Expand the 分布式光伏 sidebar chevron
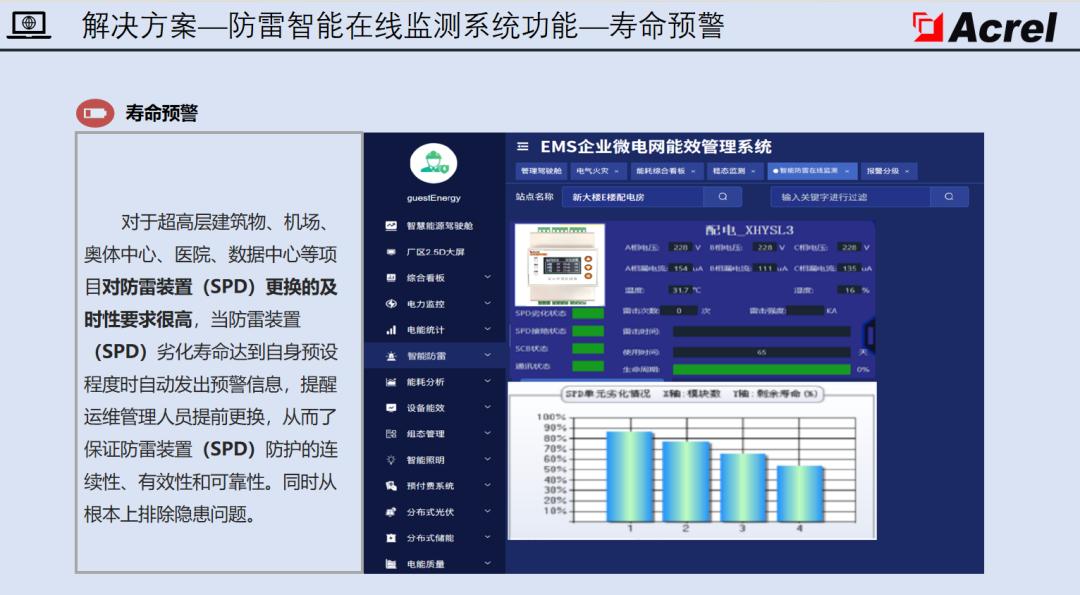Screen dimensions: 1080x595 [488, 511]
